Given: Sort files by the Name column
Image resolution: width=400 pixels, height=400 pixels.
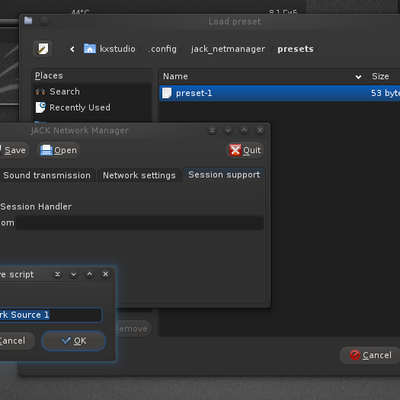Looking at the screenshot, I should [262, 76].
